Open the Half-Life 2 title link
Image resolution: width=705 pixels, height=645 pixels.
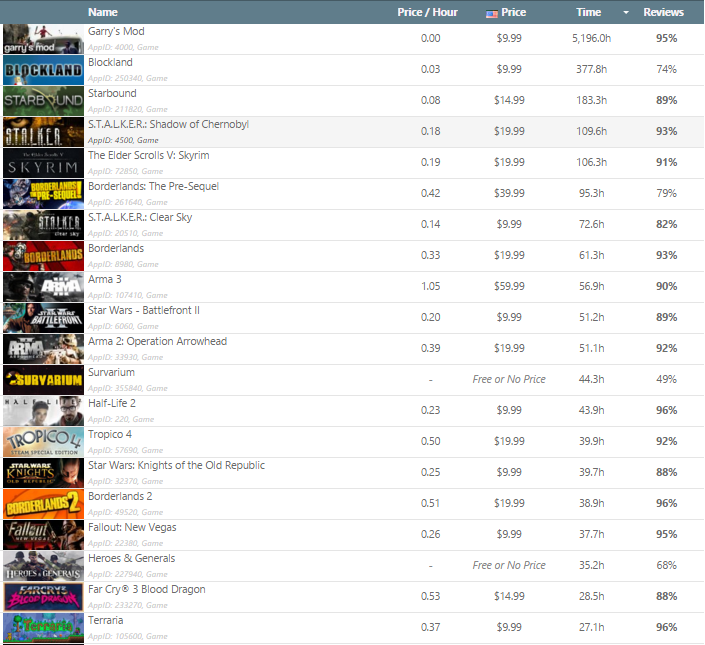[x=112, y=404]
